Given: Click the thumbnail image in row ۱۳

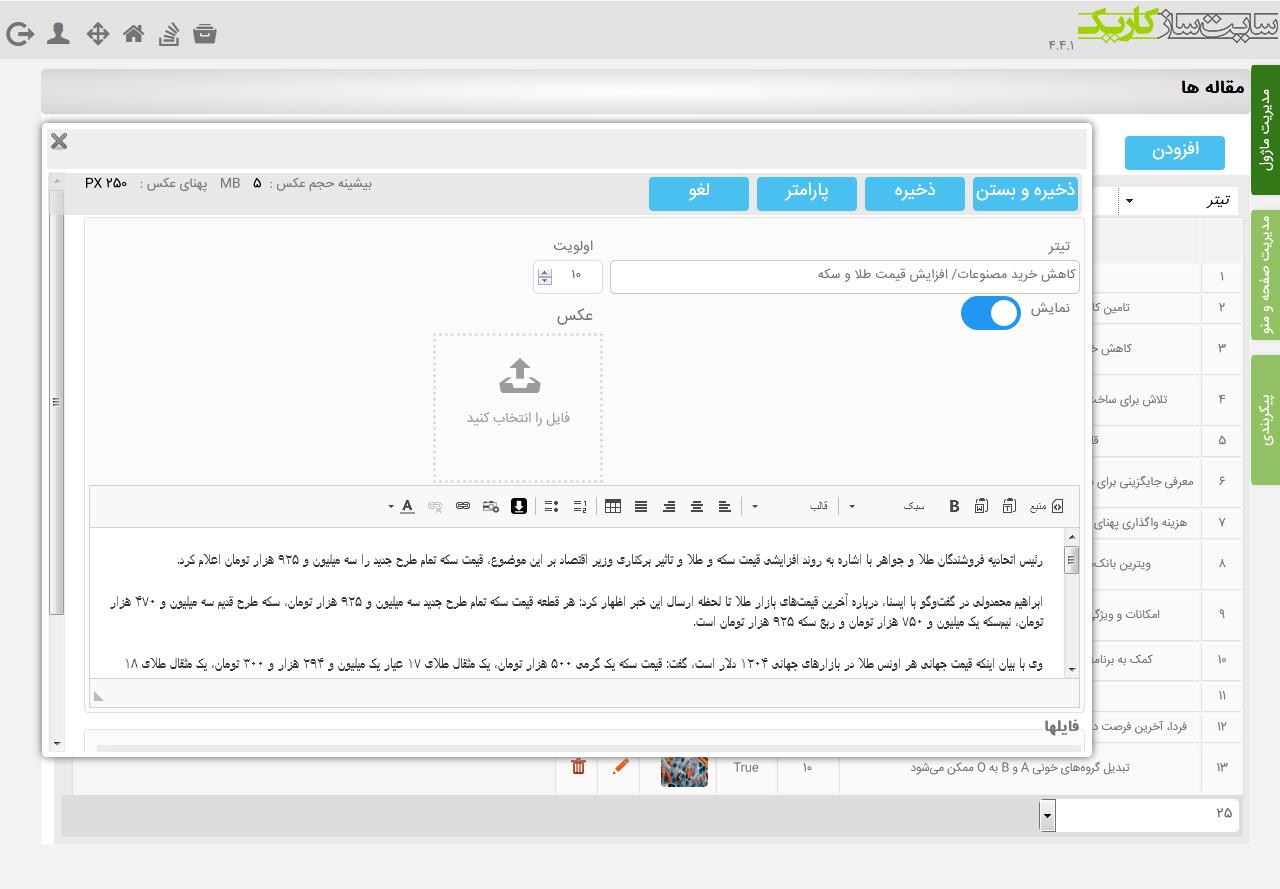Looking at the screenshot, I should 684,771.
